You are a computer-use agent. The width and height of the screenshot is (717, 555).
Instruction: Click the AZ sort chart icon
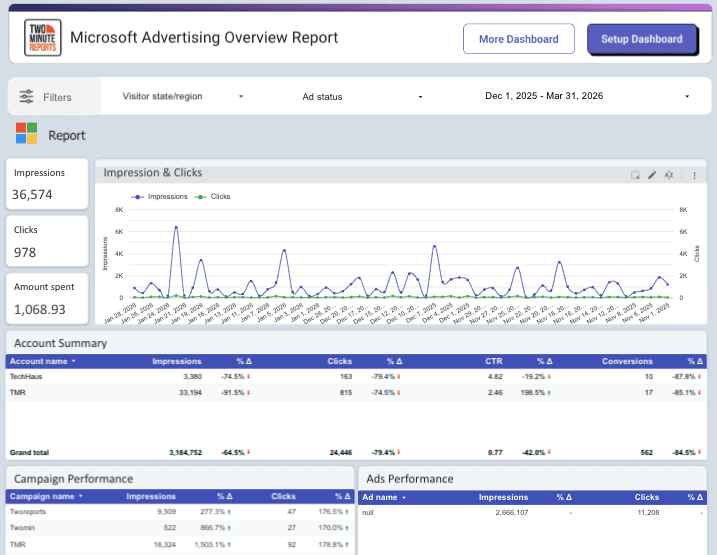[x=669, y=175]
